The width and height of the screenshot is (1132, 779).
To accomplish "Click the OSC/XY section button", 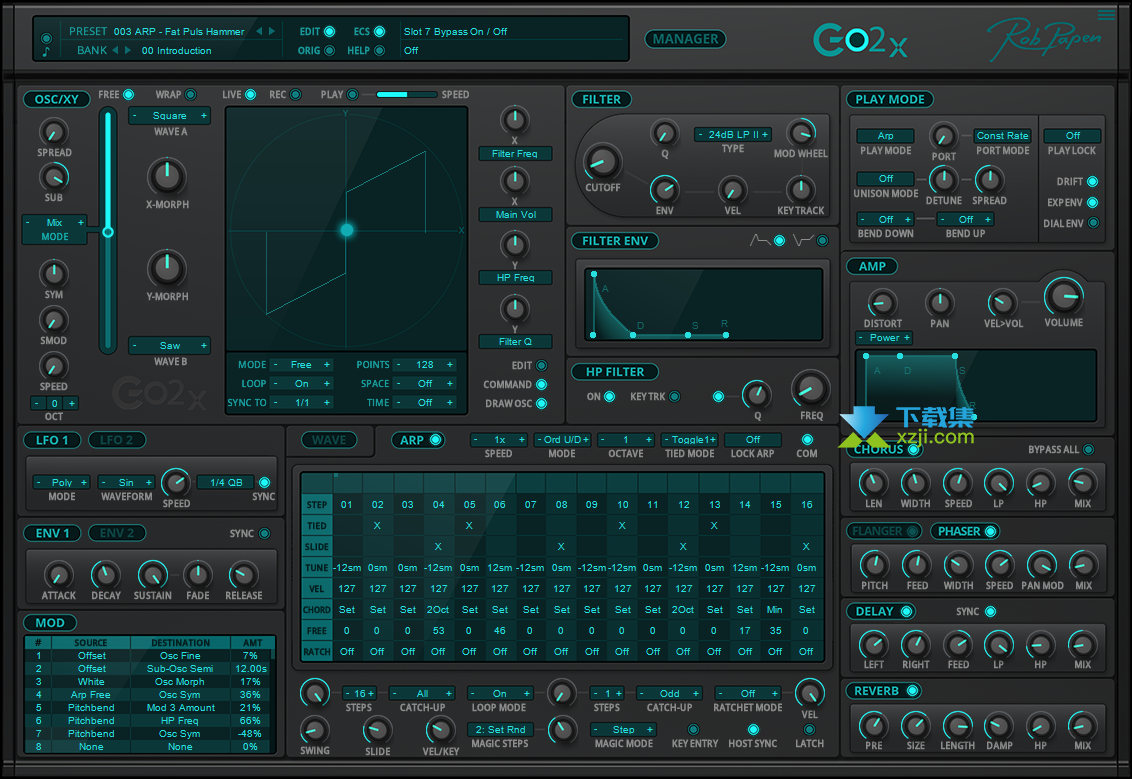I will (56, 99).
